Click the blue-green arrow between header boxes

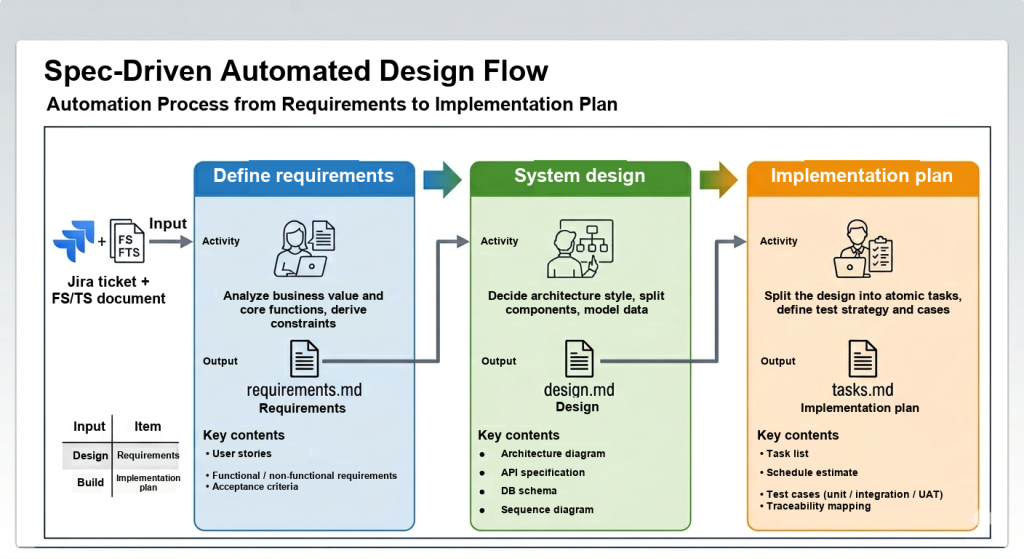point(442,179)
